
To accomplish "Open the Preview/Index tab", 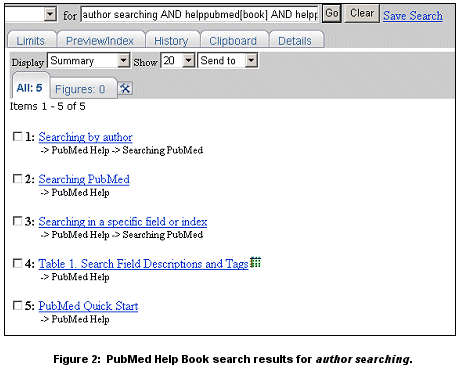I will (101, 40).
